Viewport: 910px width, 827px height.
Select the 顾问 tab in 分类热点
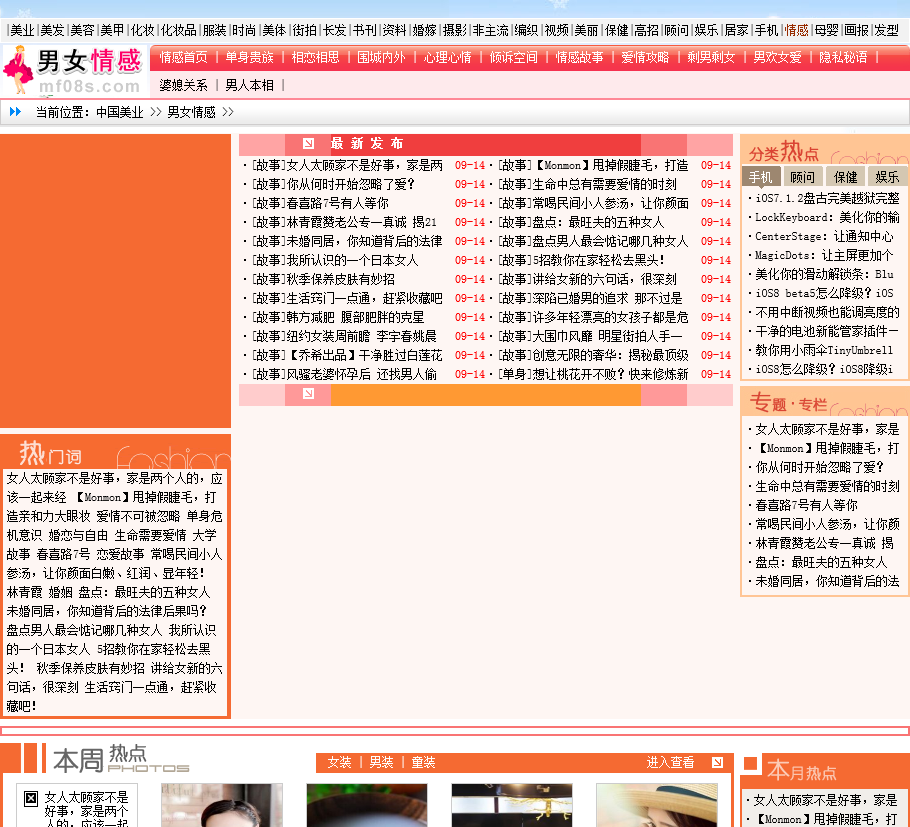pos(802,176)
